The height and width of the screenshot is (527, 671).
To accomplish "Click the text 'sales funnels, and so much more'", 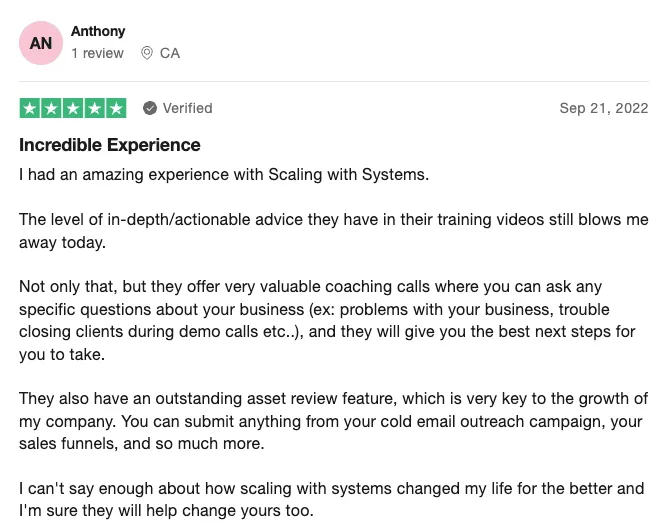I will coord(141,444).
